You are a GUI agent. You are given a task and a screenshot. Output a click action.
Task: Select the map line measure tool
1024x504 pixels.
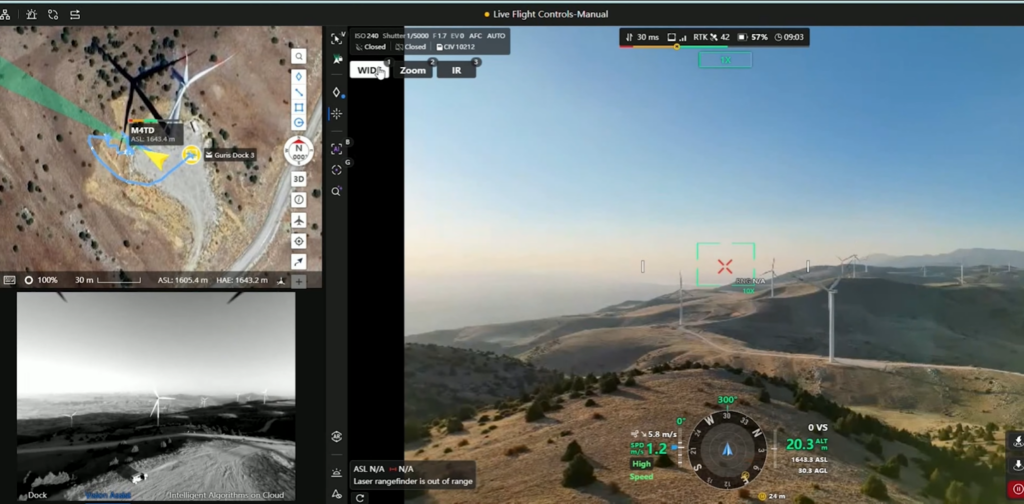(x=299, y=92)
